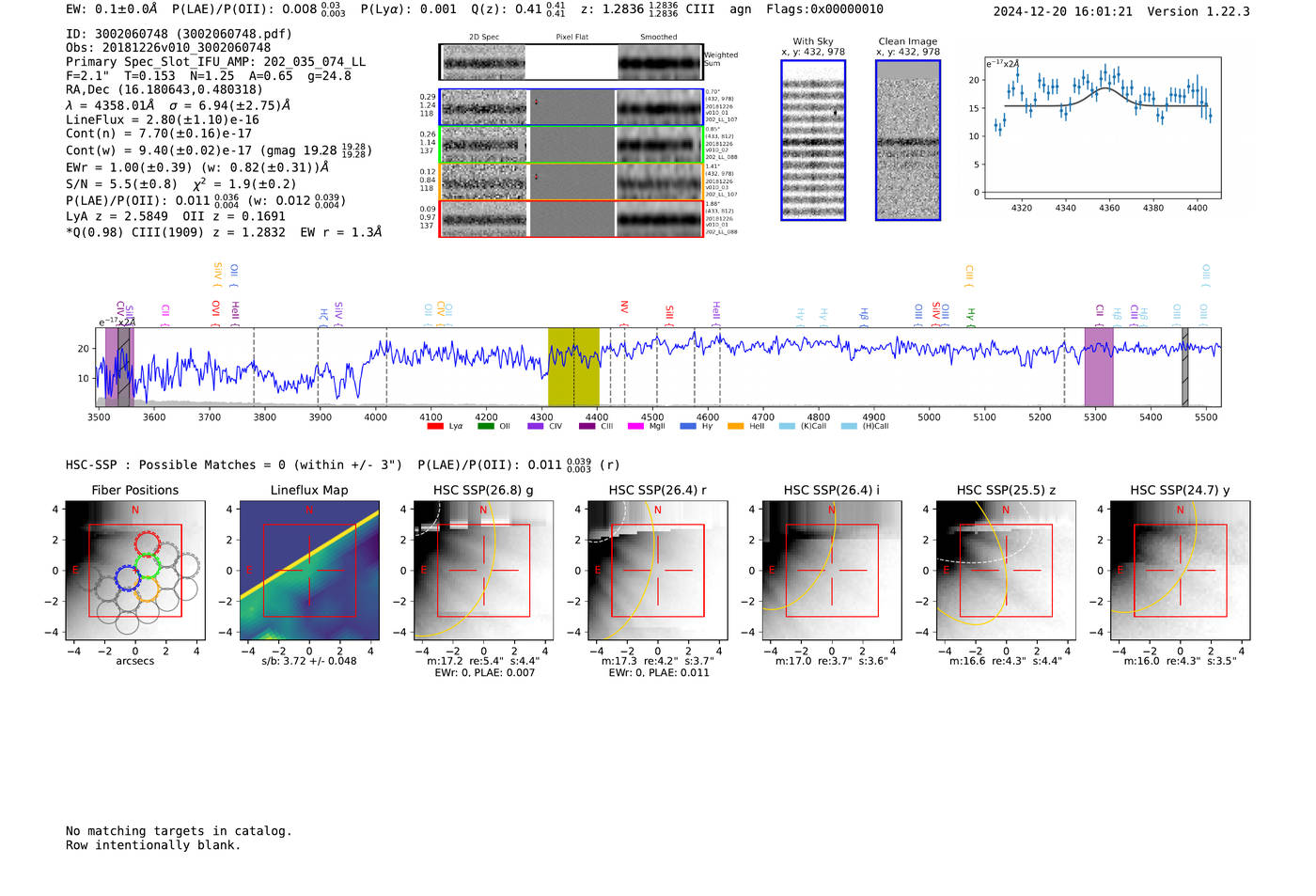The height and width of the screenshot is (896, 1316).
Task: Click the orange-bordered fiber 2D spectrum row
Action: point(571,181)
